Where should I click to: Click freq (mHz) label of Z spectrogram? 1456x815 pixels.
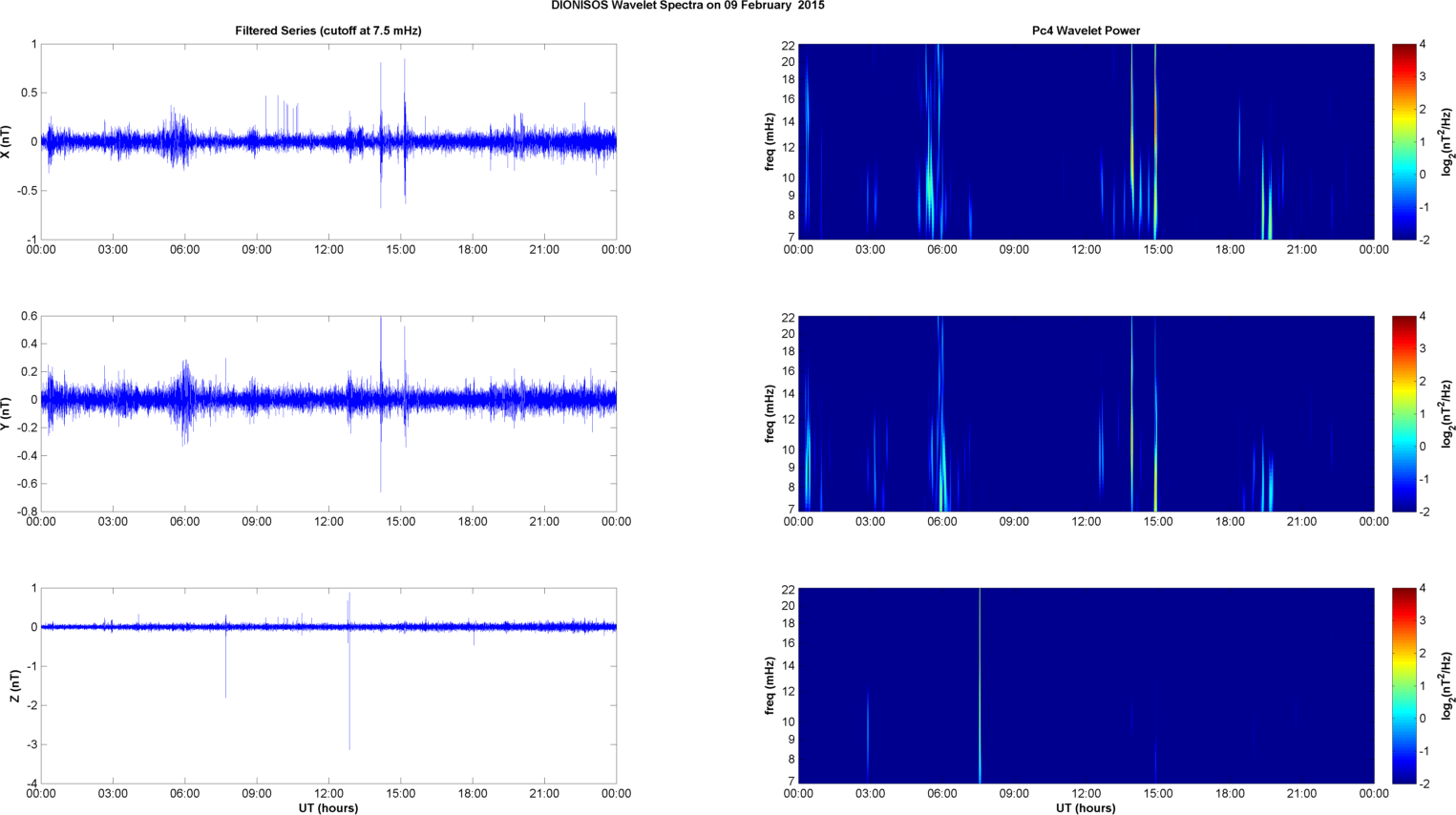770,685
